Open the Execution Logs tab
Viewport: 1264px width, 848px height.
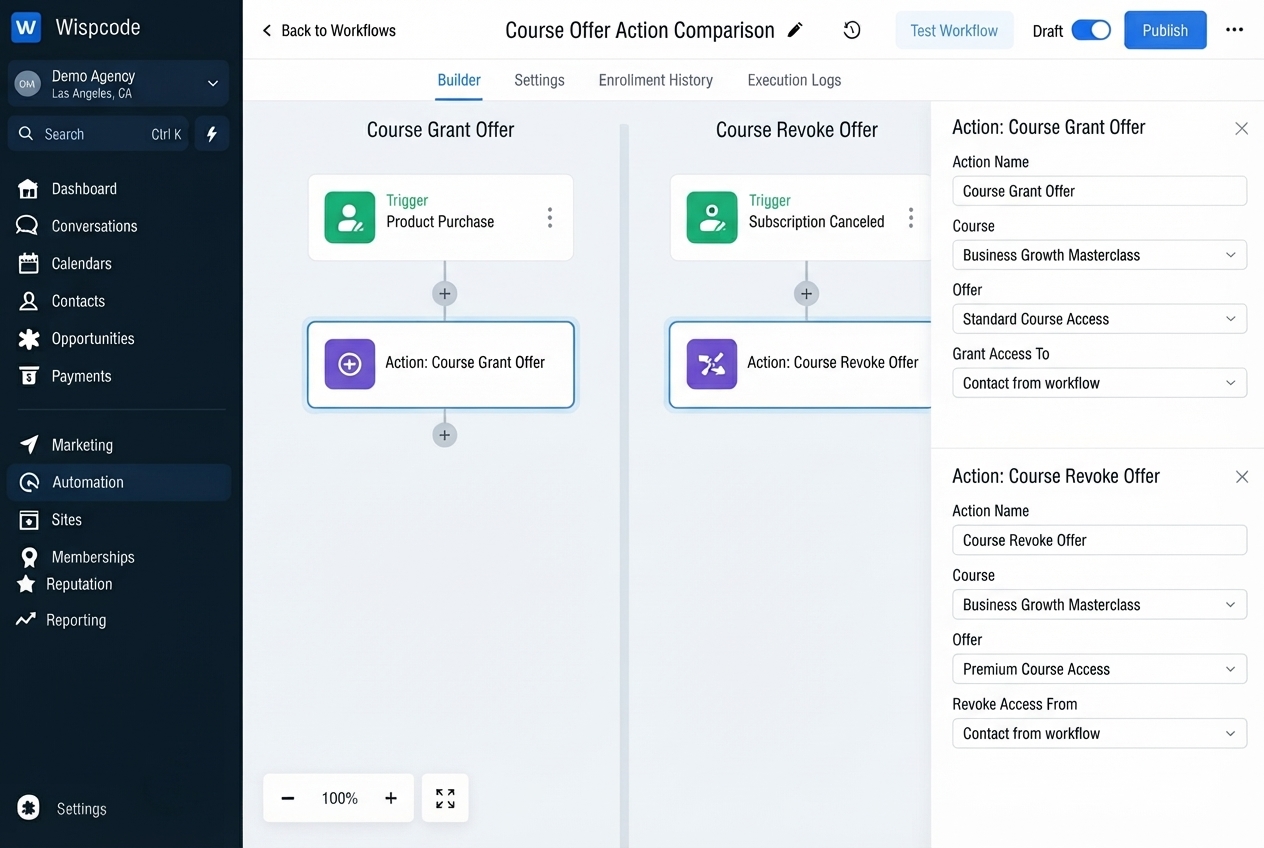coord(794,80)
